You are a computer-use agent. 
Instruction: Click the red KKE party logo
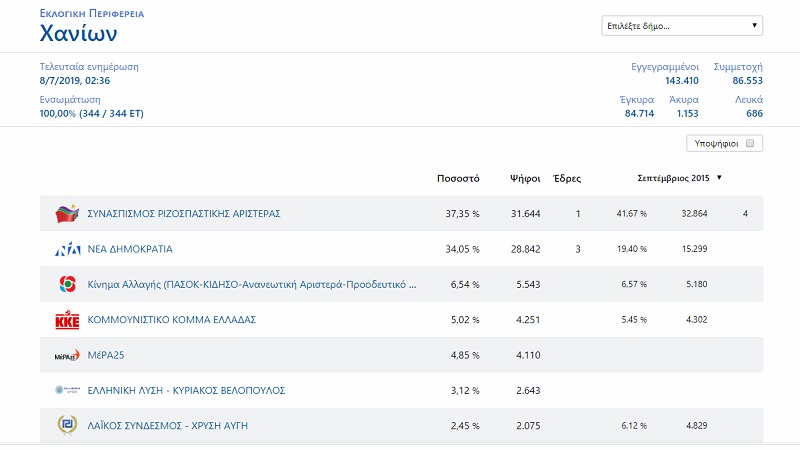tap(67, 320)
